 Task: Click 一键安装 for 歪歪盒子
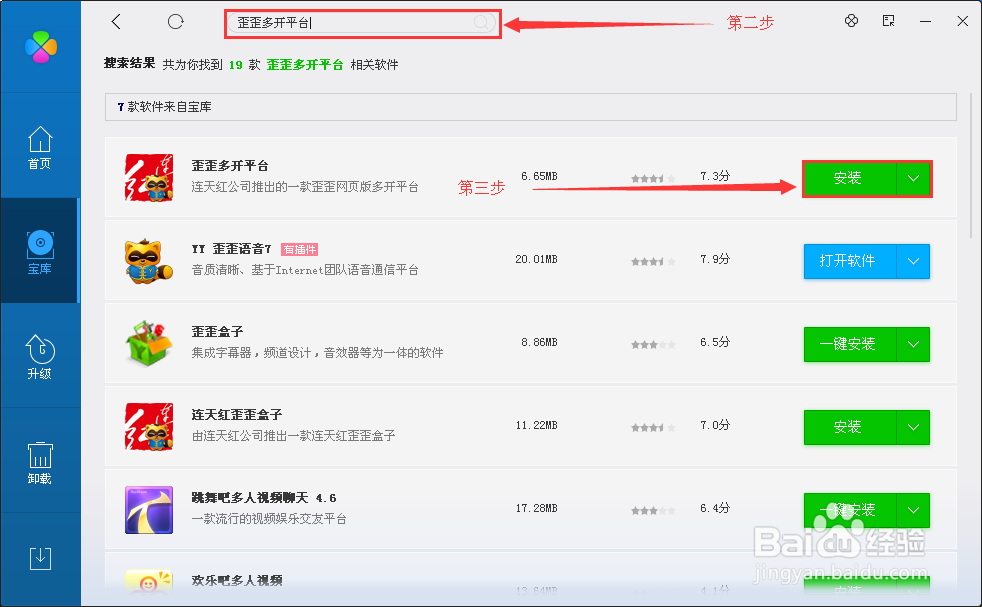pos(850,344)
